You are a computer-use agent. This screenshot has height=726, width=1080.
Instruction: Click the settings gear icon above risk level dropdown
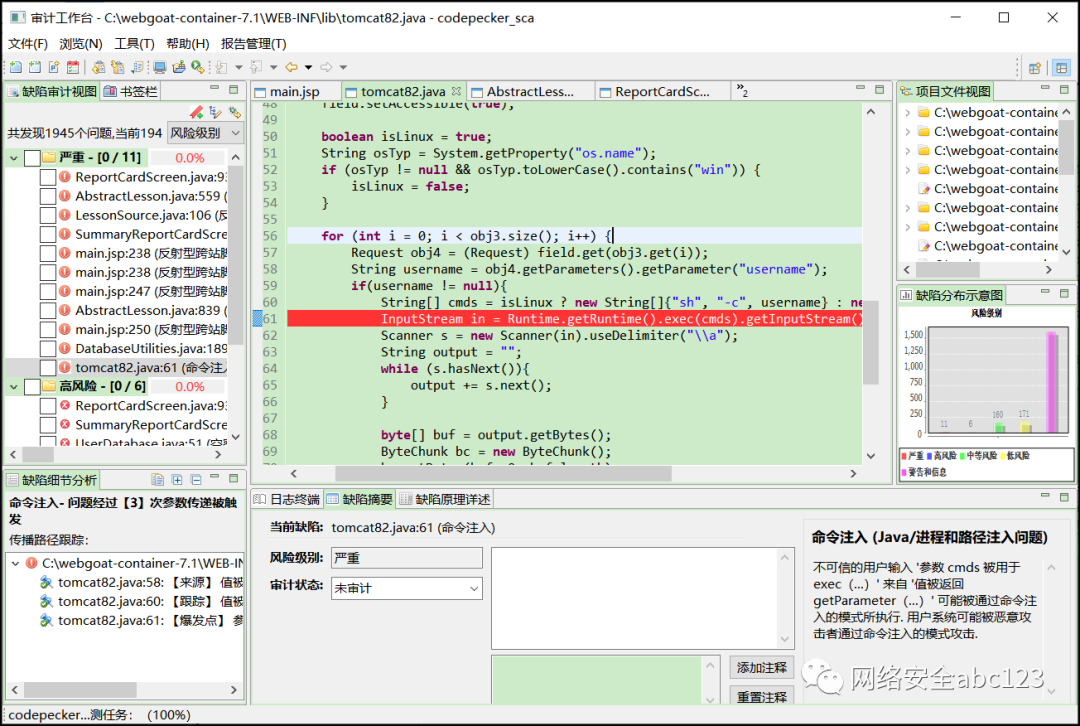[x=236, y=111]
